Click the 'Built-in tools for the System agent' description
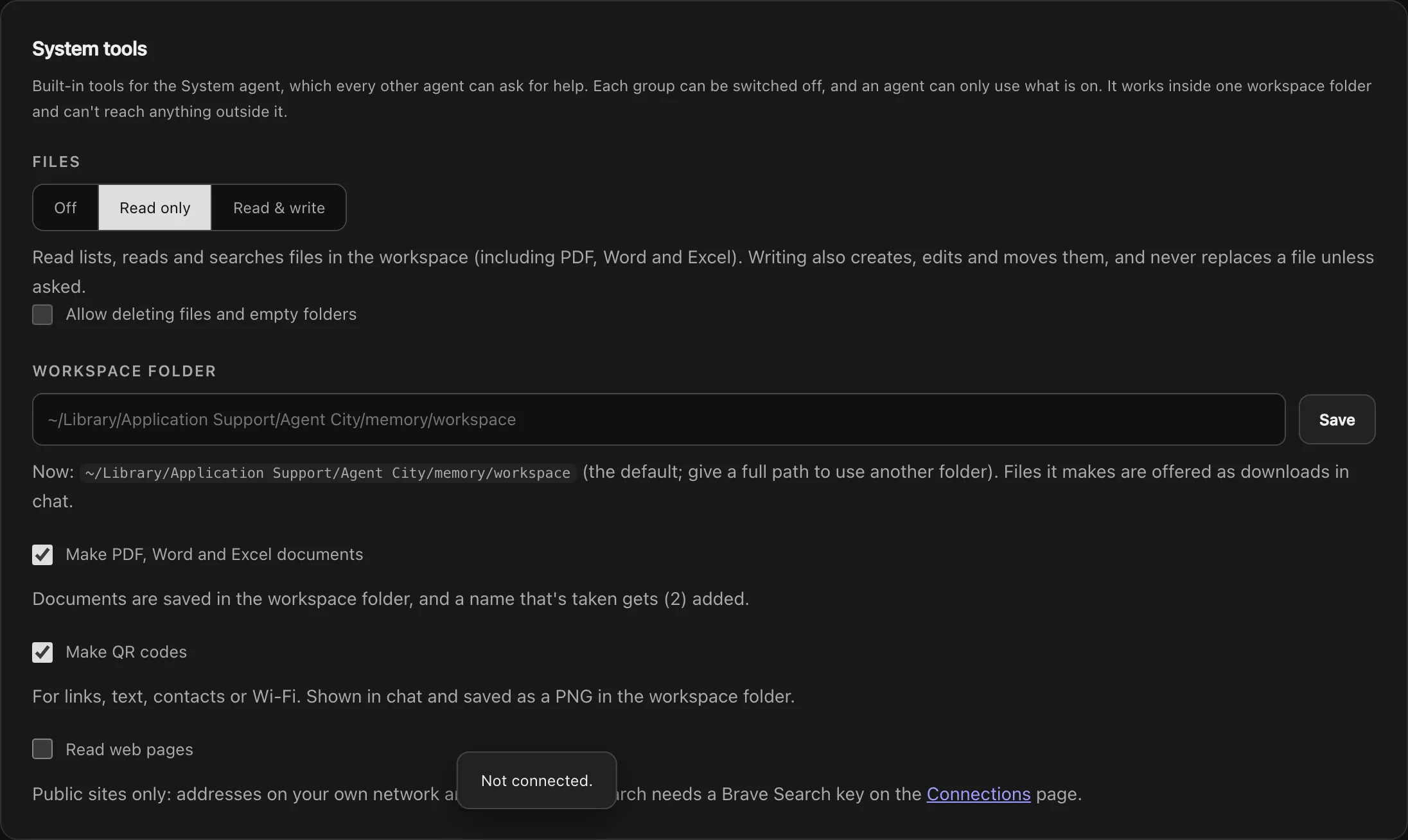Image resolution: width=1408 pixels, height=840 pixels. [701, 98]
